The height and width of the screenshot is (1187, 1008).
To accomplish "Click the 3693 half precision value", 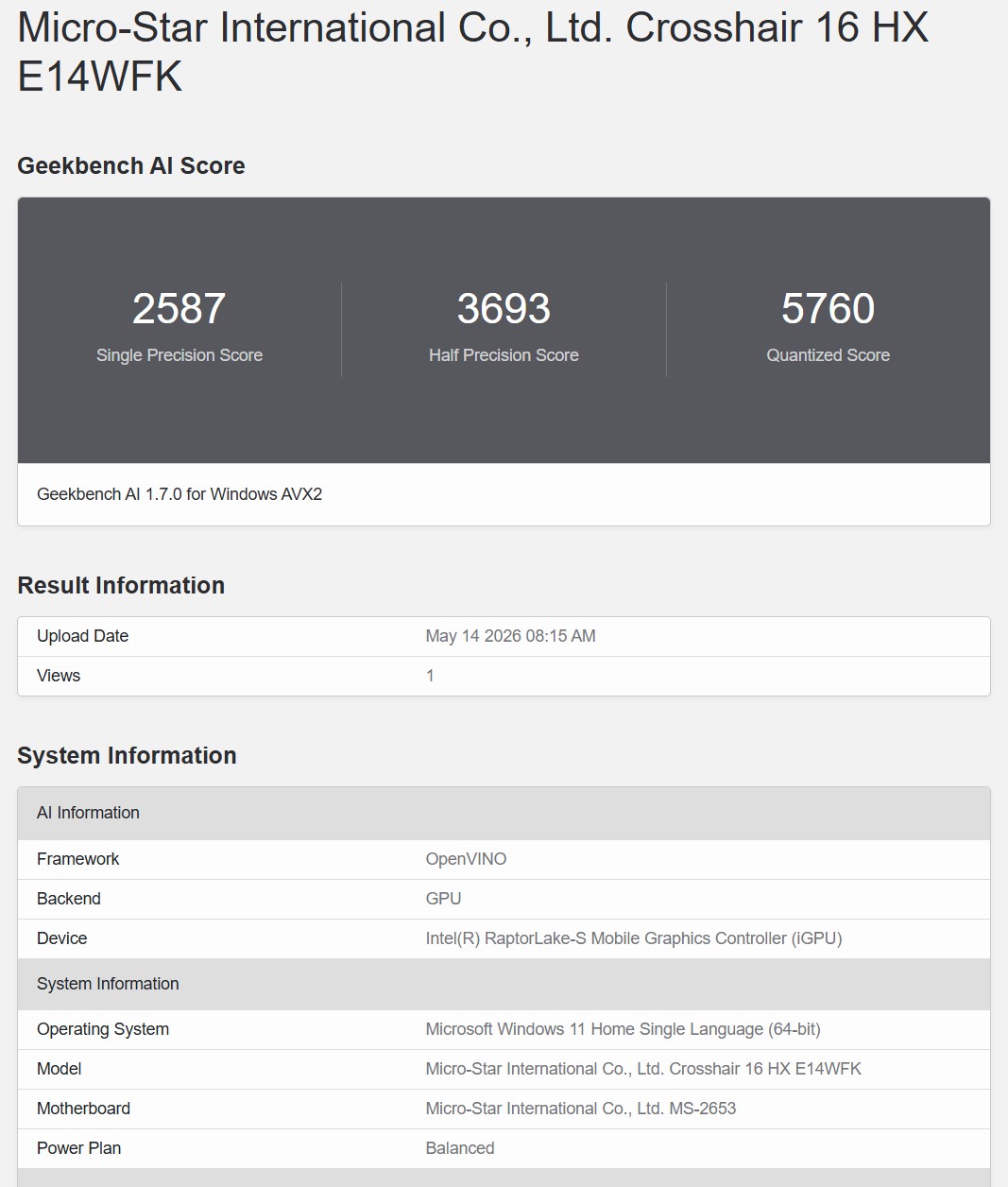I will pos(504,308).
